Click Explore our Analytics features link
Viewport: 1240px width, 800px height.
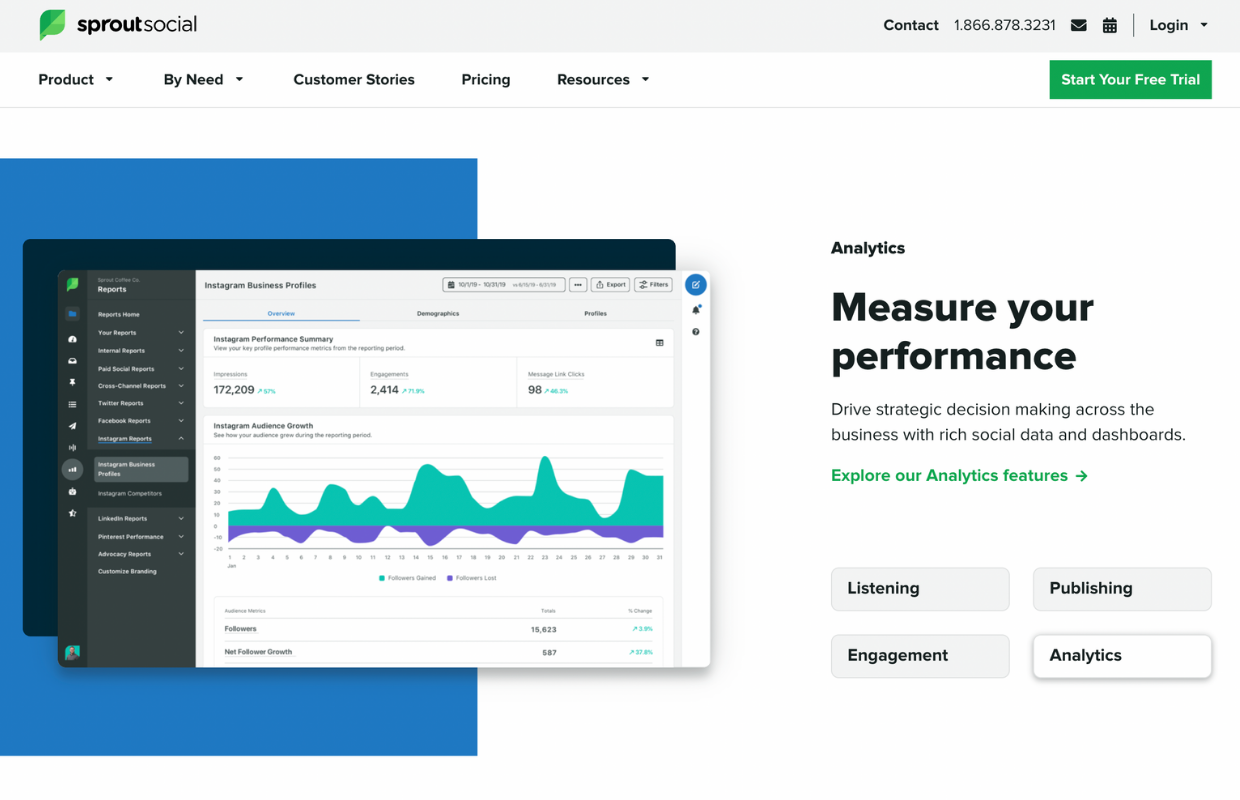(959, 476)
